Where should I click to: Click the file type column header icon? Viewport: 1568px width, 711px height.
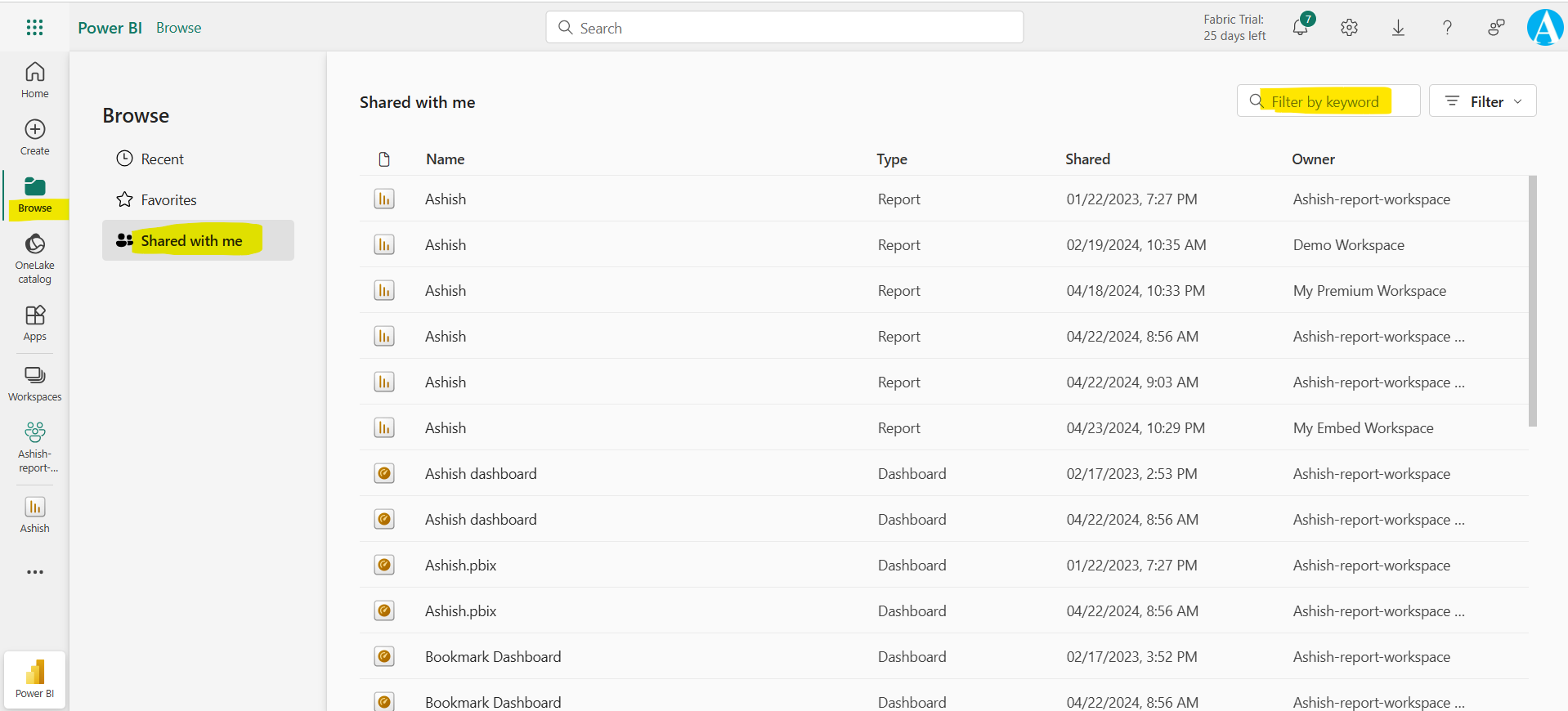pos(384,159)
